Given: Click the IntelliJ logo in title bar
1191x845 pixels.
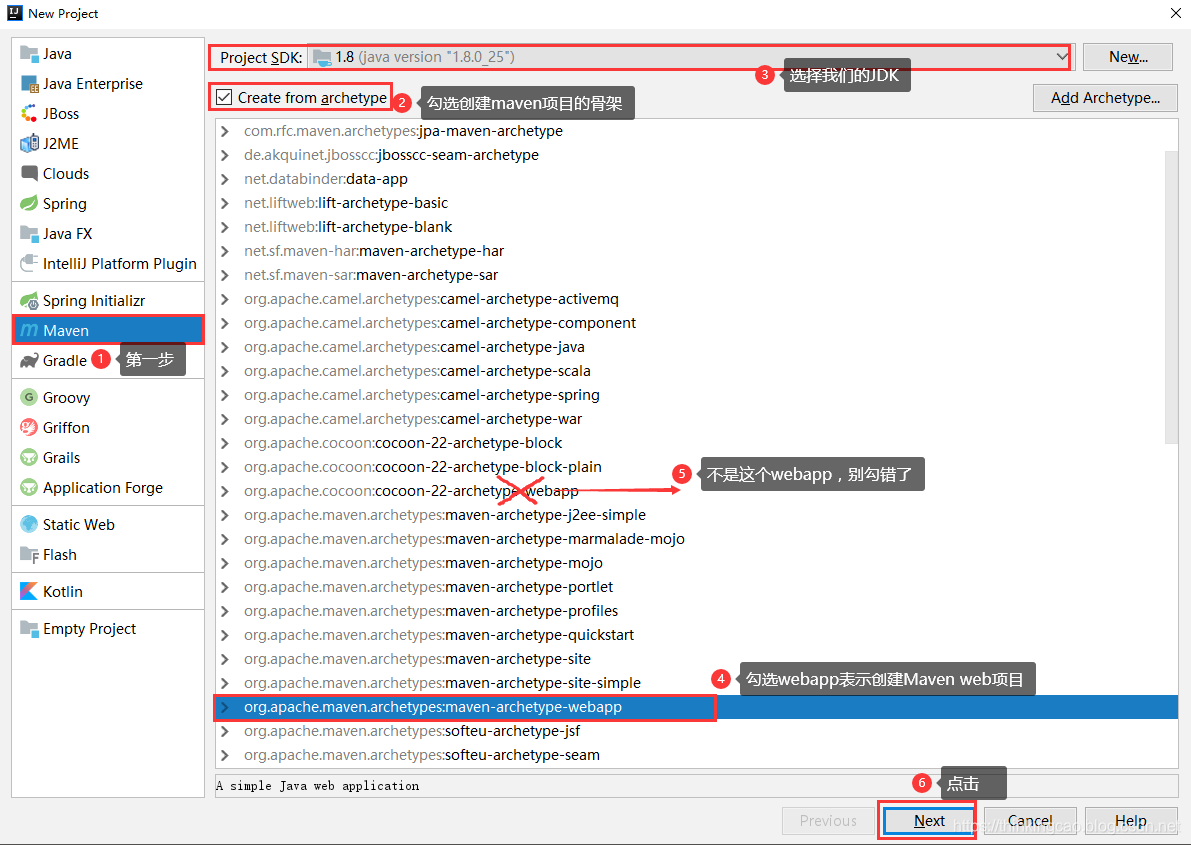Looking at the screenshot, I should [x=14, y=13].
